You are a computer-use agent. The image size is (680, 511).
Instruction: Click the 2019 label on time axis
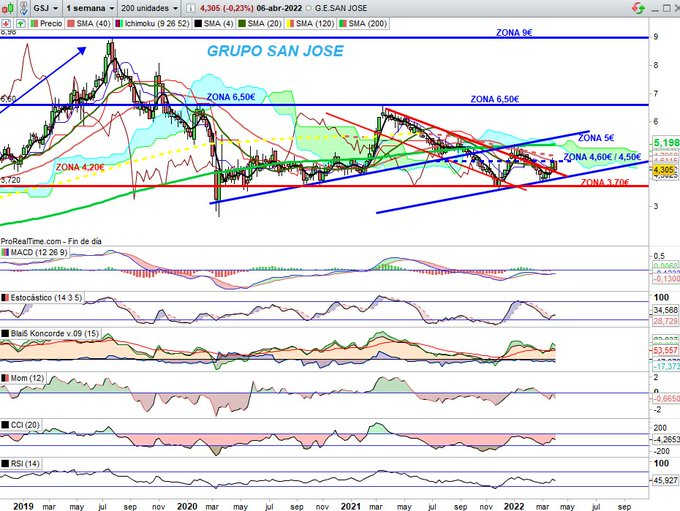[23, 506]
